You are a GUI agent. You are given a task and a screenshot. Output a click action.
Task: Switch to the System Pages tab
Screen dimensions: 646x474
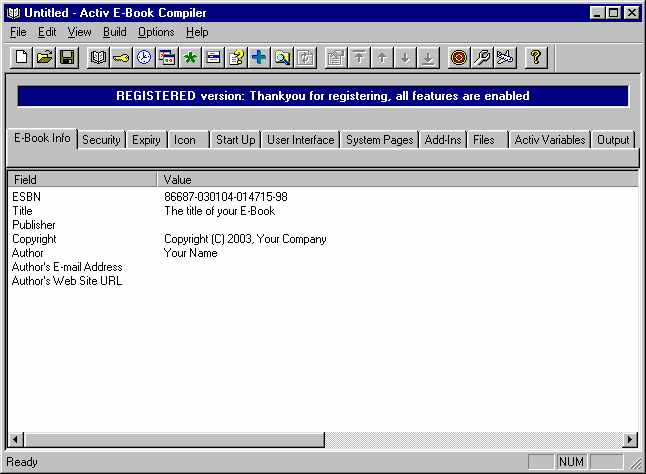379,140
